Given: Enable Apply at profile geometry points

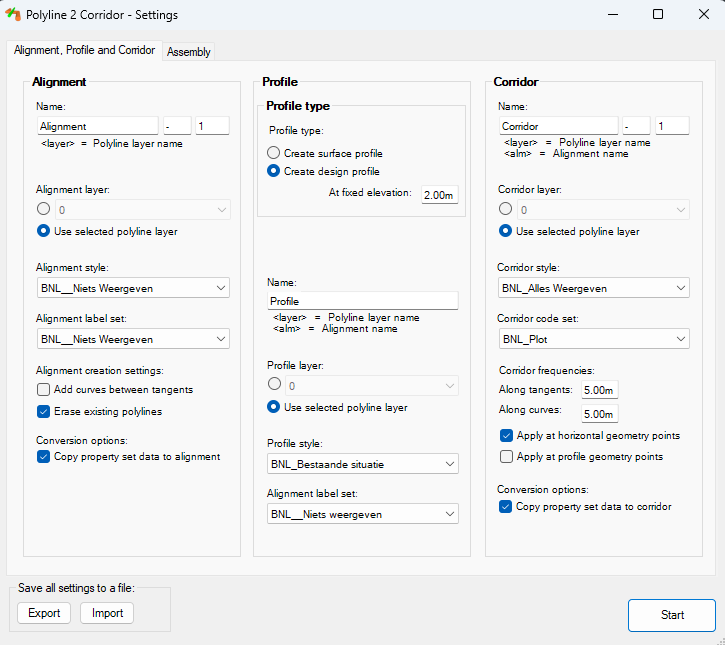Looking at the screenshot, I should tap(507, 457).
